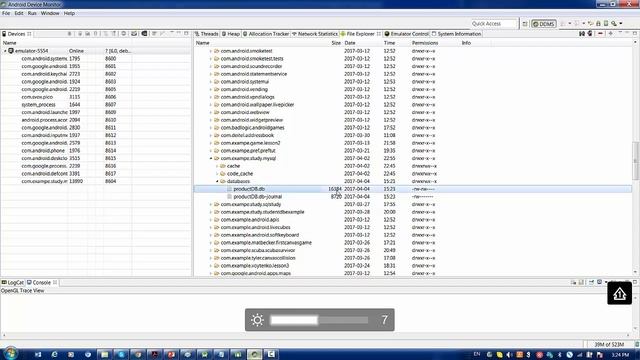
Task: Click the 39M of 523M heap status
Action: click(x=609, y=344)
